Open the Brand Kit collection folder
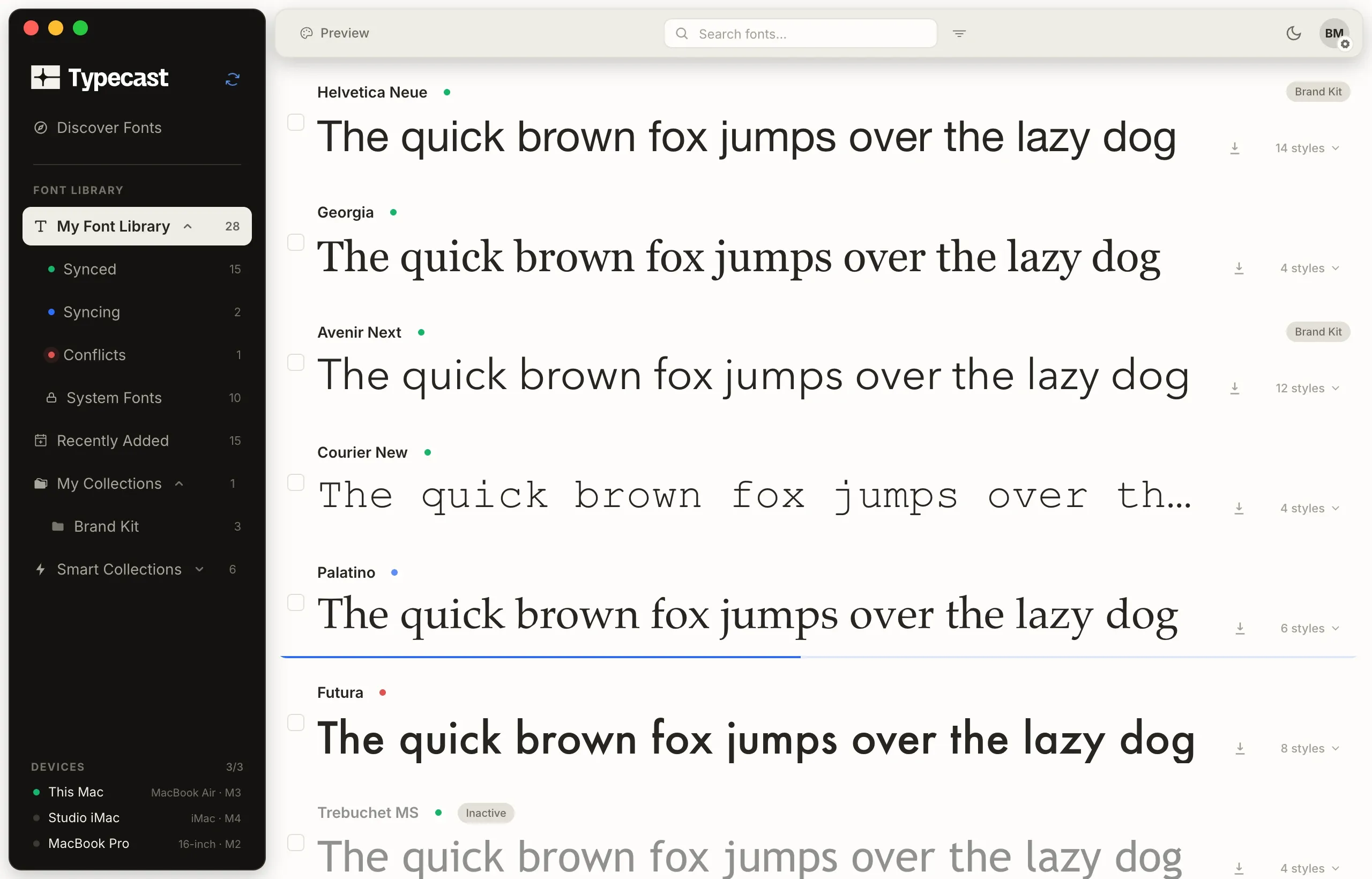Image resolution: width=1372 pixels, height=879 pixels. (137, 526)
